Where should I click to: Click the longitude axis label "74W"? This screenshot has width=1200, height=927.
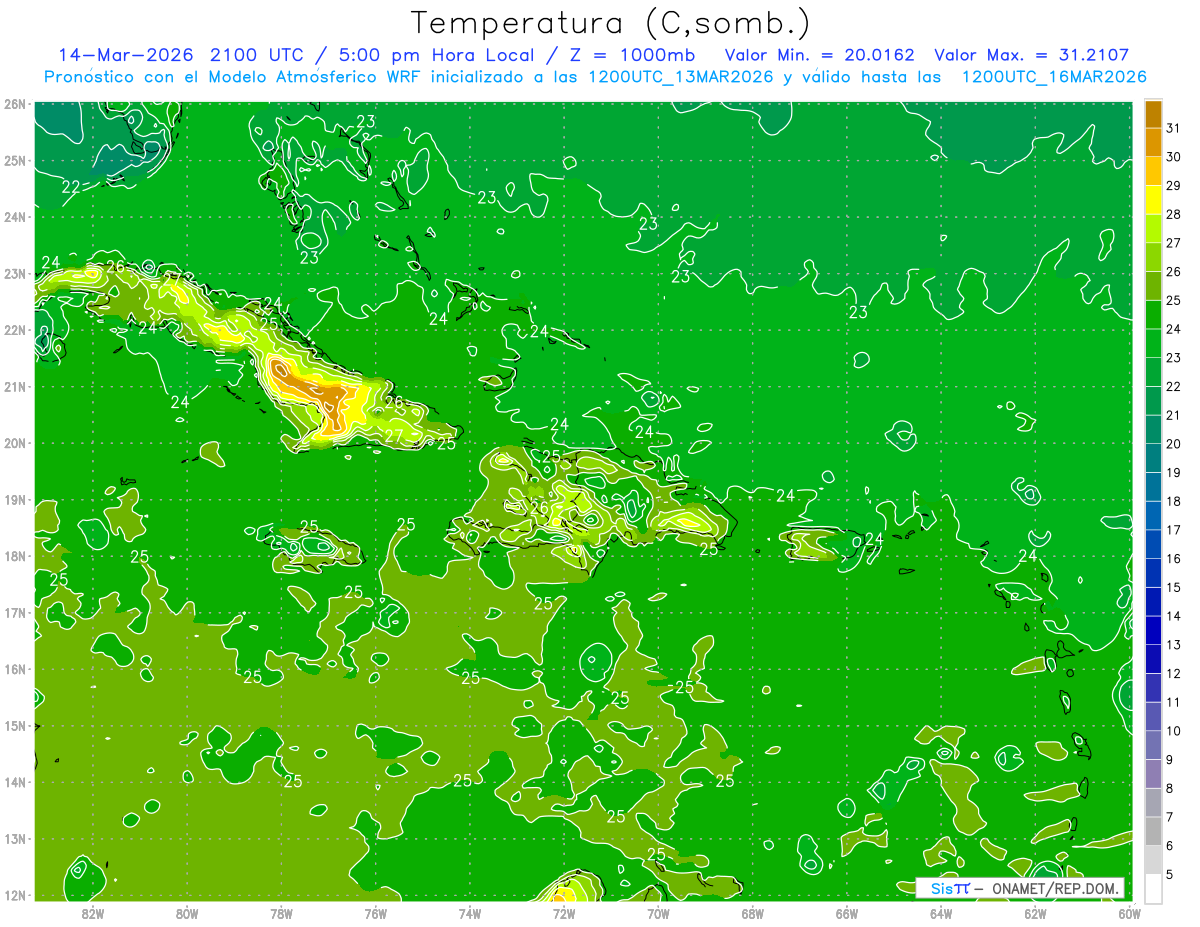[x=469, y=913]
